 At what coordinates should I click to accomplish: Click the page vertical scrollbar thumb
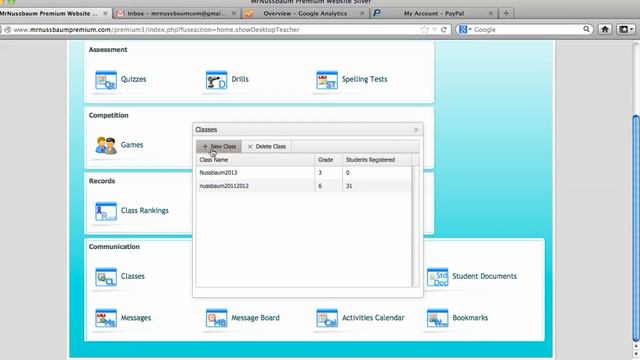(636, 229)
